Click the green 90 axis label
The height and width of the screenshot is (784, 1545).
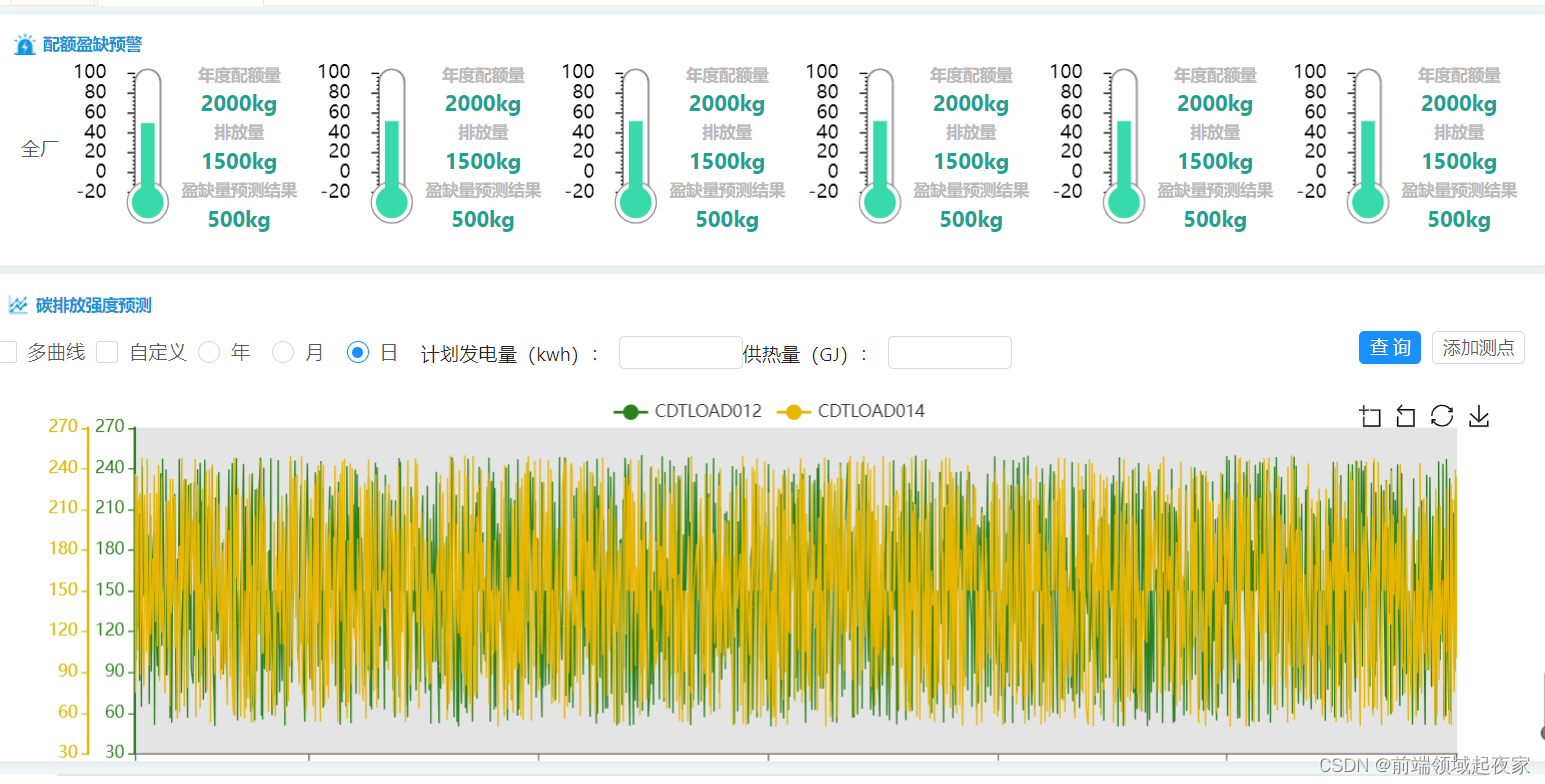coord(114,671)
